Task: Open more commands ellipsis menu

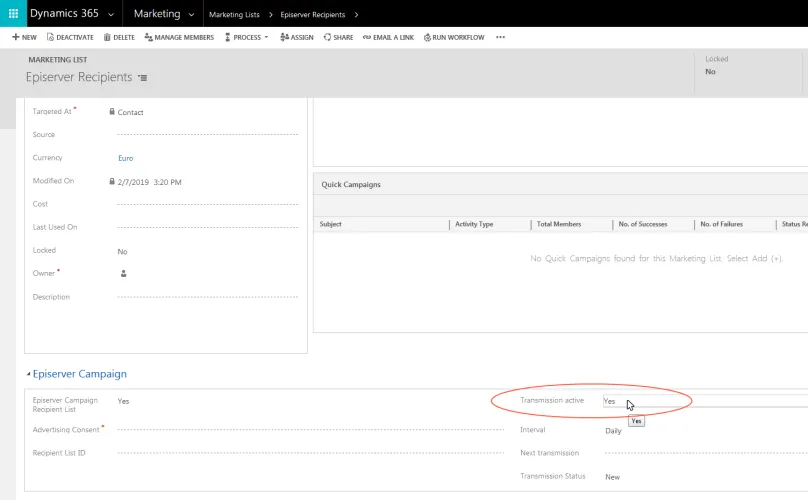Action: point(500,37)
